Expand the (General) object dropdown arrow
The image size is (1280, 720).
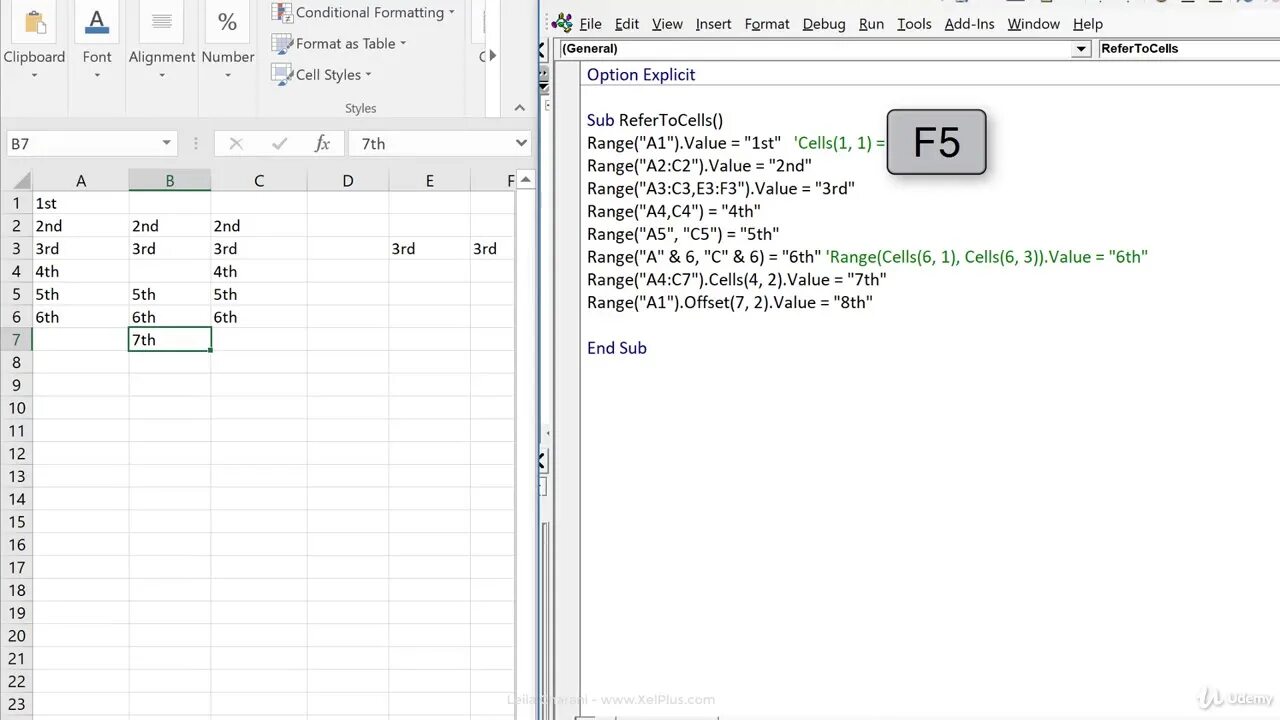(x=1081, y=49)
